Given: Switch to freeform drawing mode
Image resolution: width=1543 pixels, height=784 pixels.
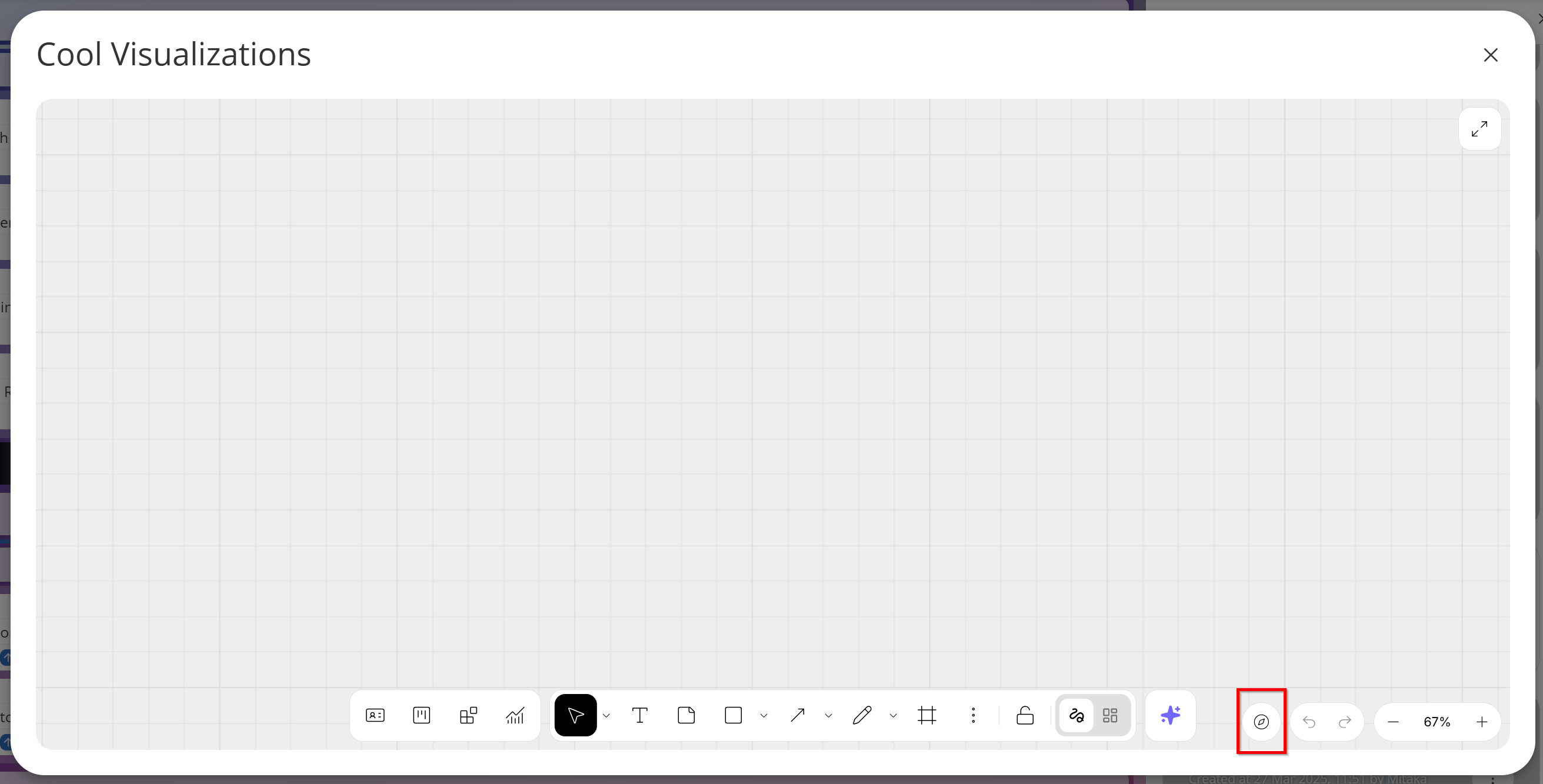Looking at the screenshot, I should tap(1077, 715).
